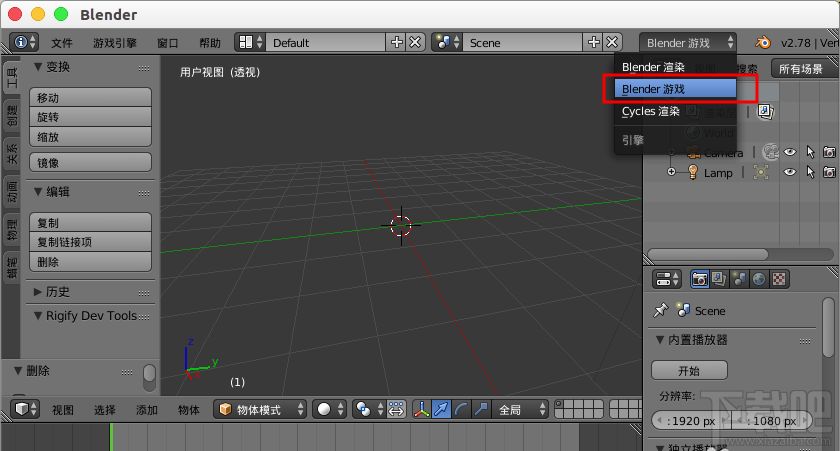
Task: Open the viewport shading selector
Action: [x=329, y=410]
